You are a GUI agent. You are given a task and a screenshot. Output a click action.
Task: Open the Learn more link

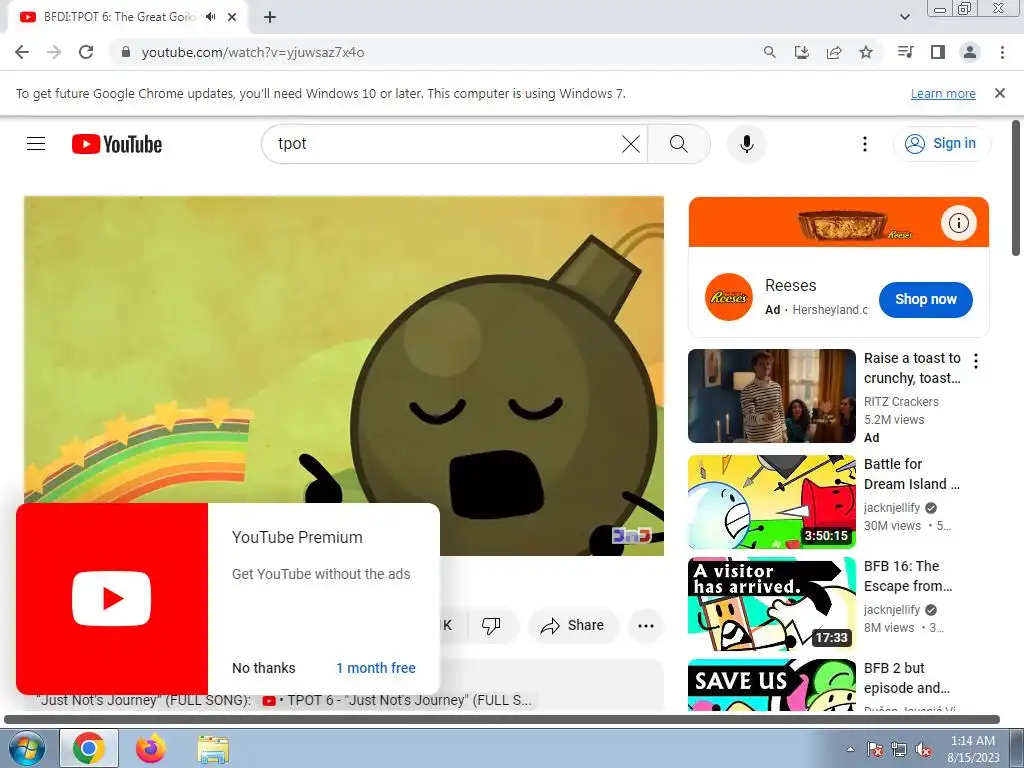943,93
